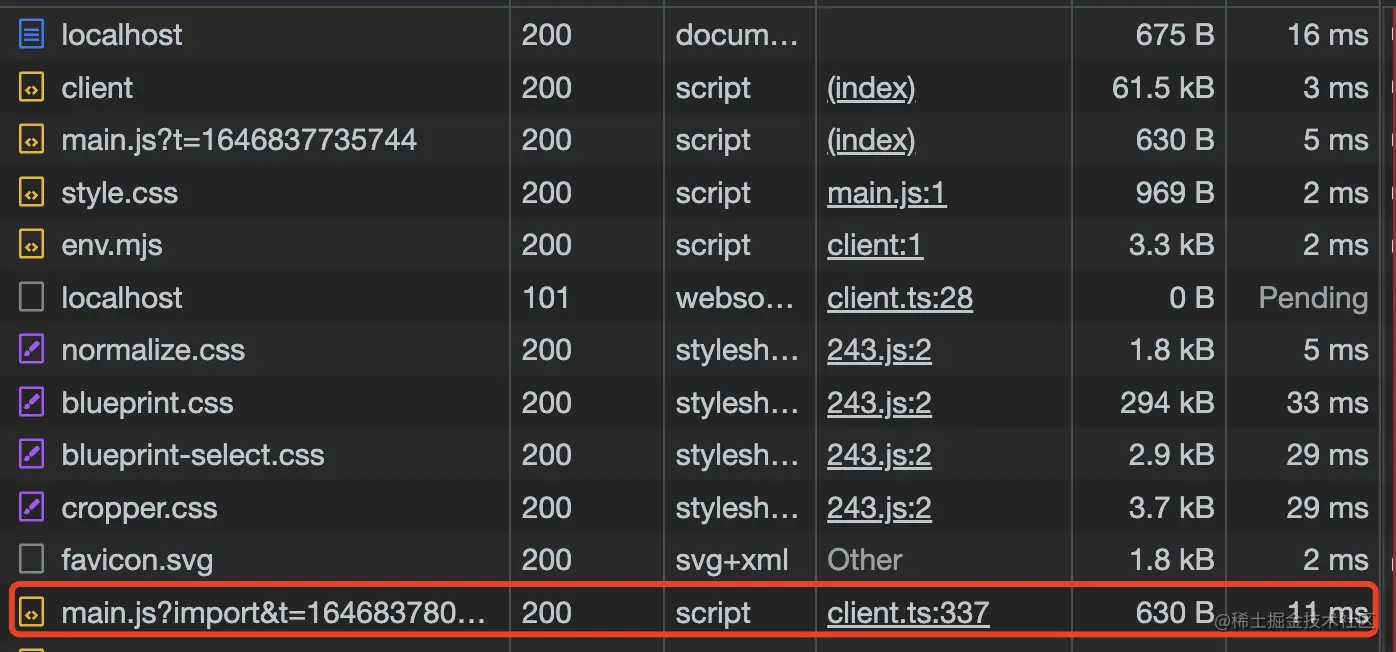
Task: Click the 3 ms time for client
Action: [x=1336, y=88]
